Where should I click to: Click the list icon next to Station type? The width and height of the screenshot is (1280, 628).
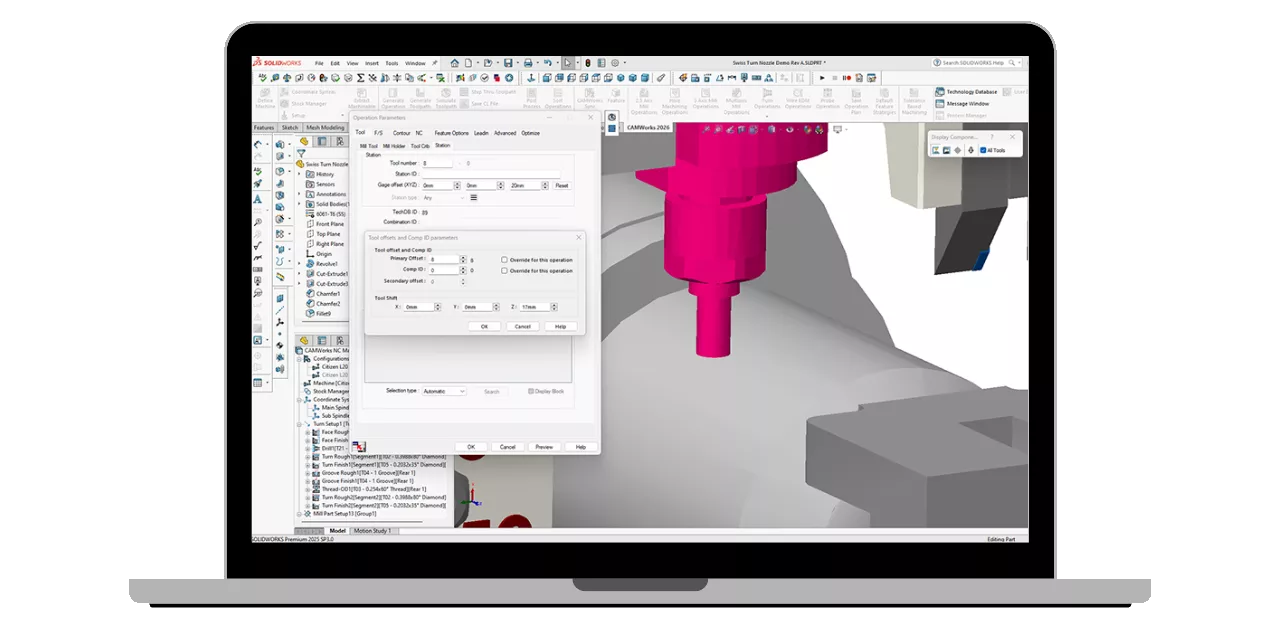473,197
